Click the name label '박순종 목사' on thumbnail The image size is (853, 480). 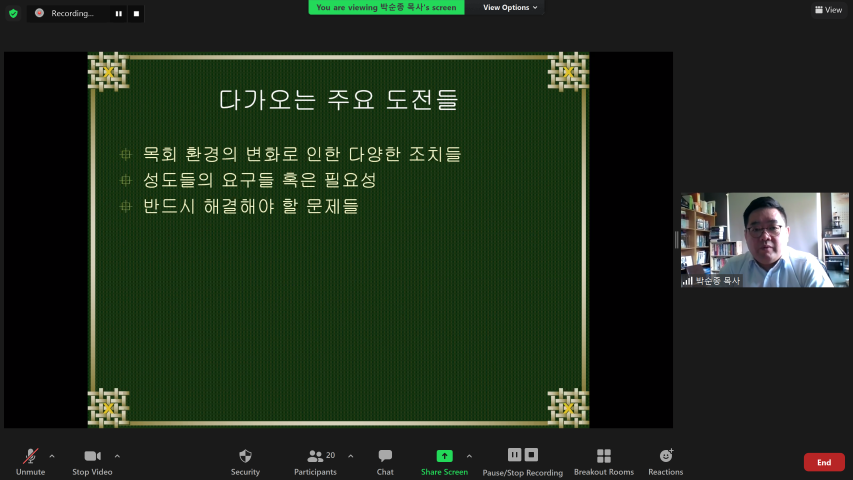718,281
